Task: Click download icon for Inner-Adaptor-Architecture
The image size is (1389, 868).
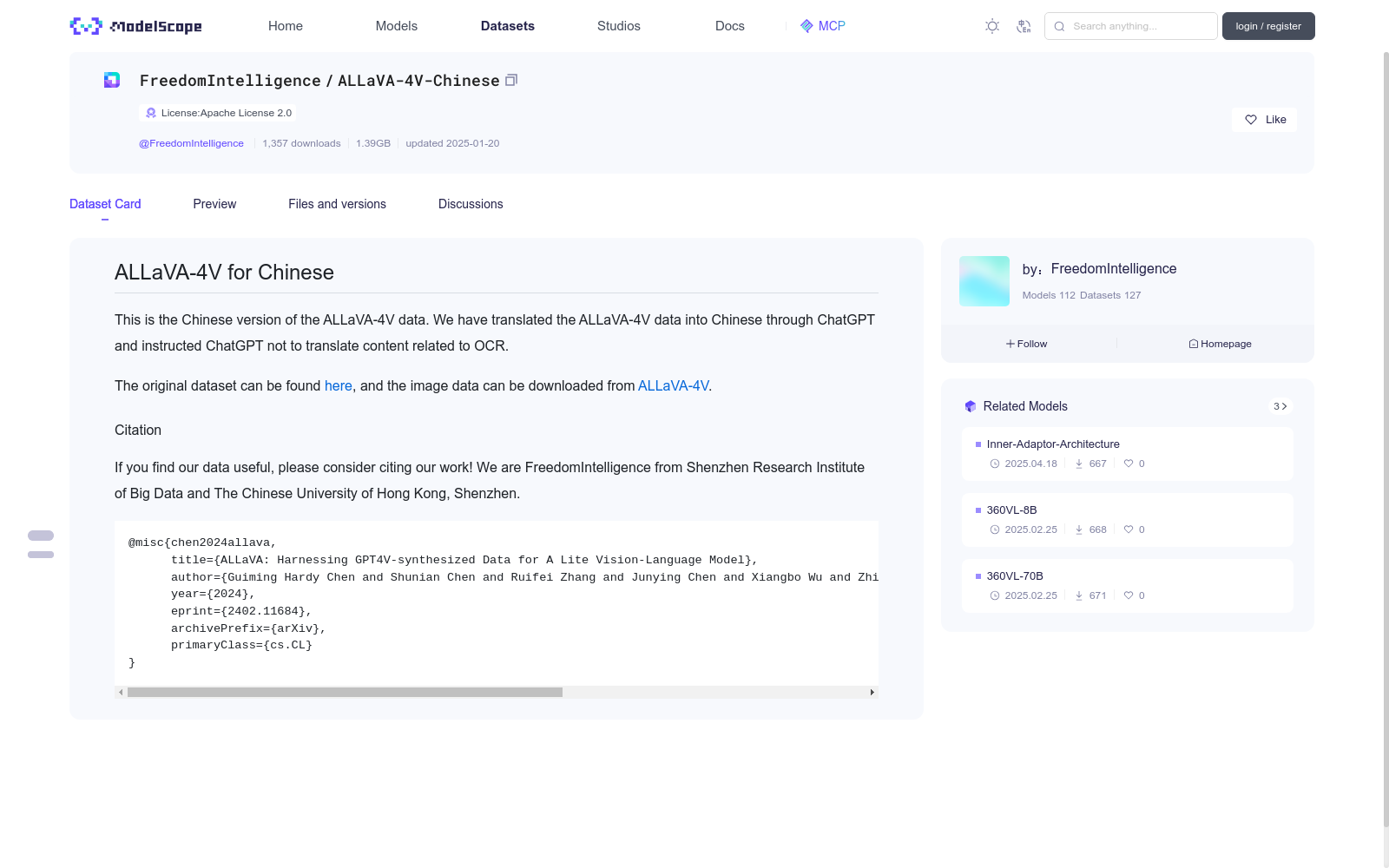Action: (1079, 464)
